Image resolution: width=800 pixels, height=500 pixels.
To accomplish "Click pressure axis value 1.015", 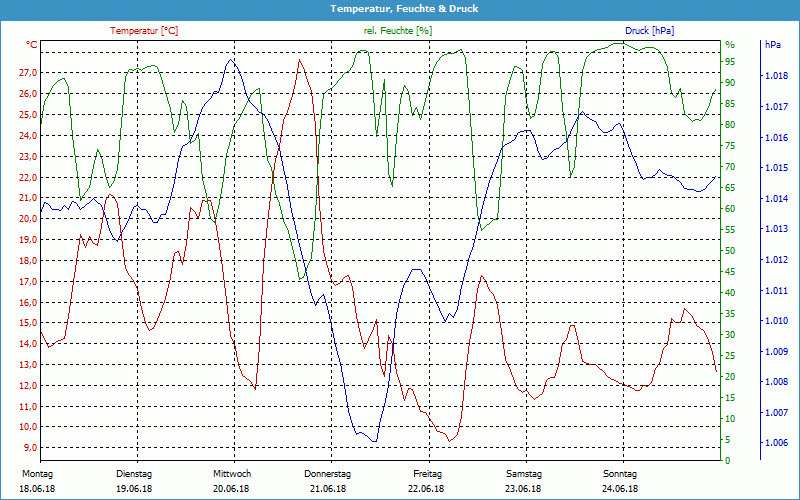I will coord(776,168).
